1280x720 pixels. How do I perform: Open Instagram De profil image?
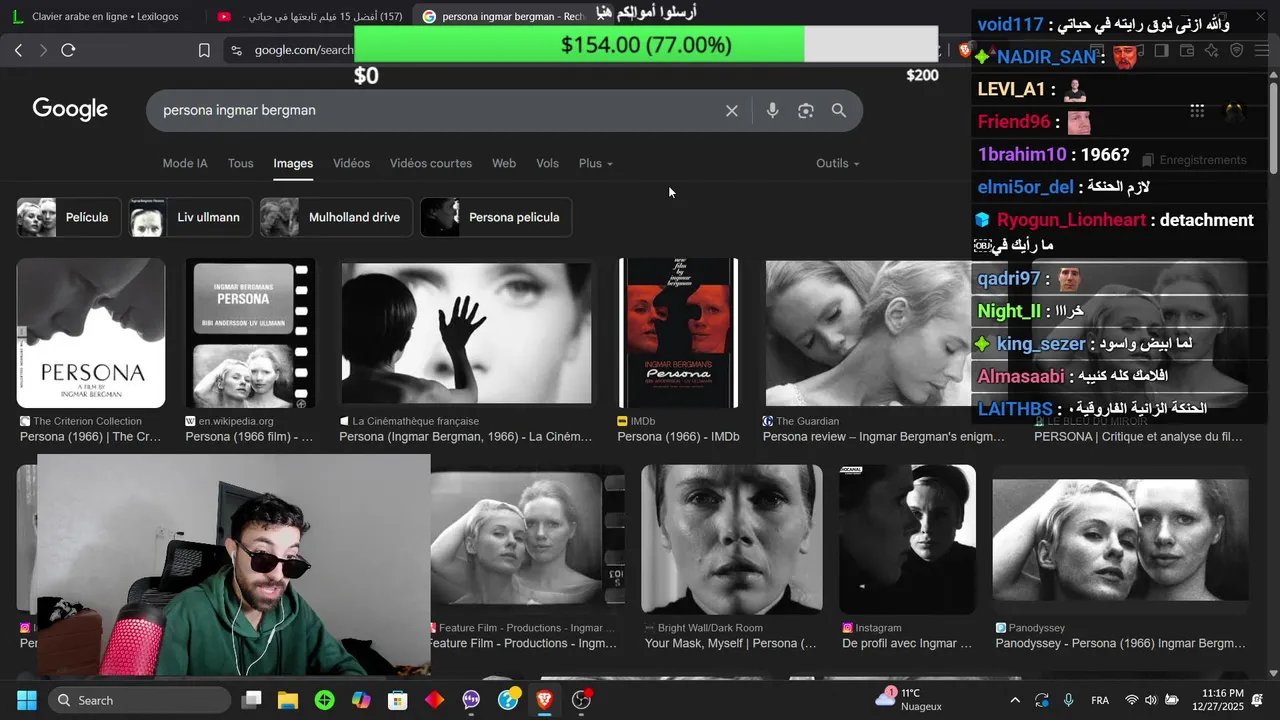point(907,539)
